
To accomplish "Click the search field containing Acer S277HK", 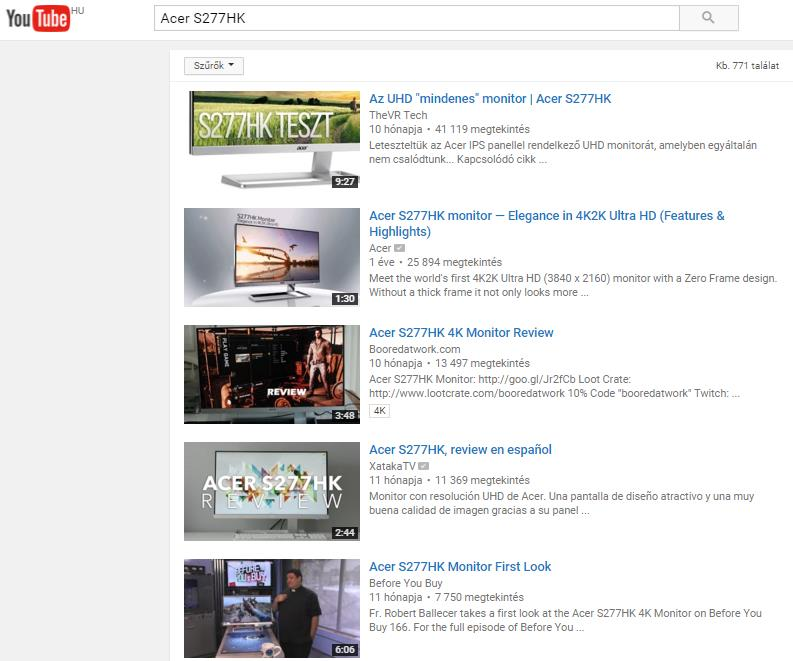I will [x=417, y=18].
